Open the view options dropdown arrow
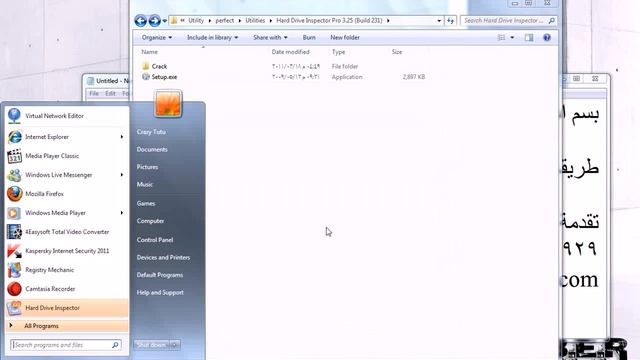This screenshot has height=360, width=640. 512,38
